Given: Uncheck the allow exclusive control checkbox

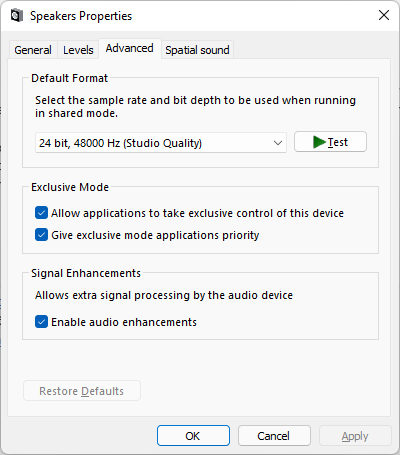Looking at the screenshot, I should pos(41,213).
